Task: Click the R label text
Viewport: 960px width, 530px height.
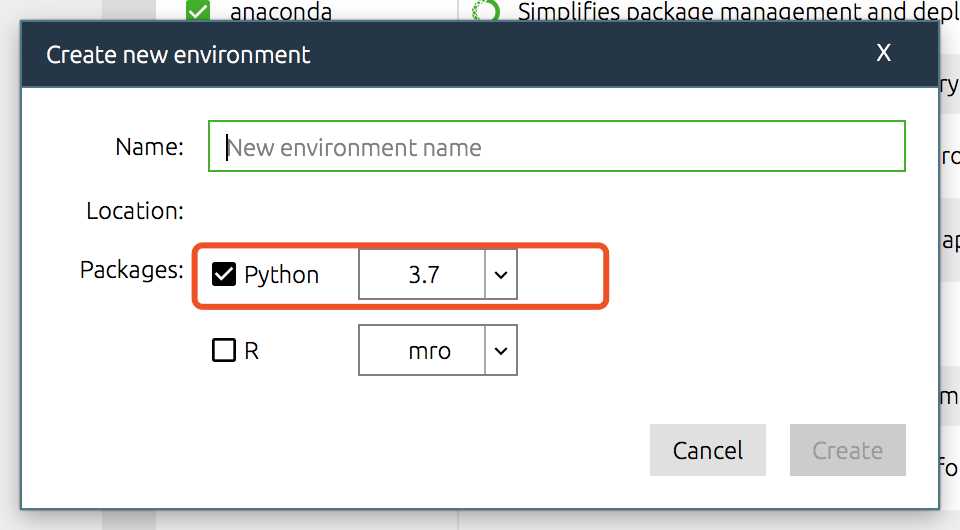Action: [x=252, y=352]
